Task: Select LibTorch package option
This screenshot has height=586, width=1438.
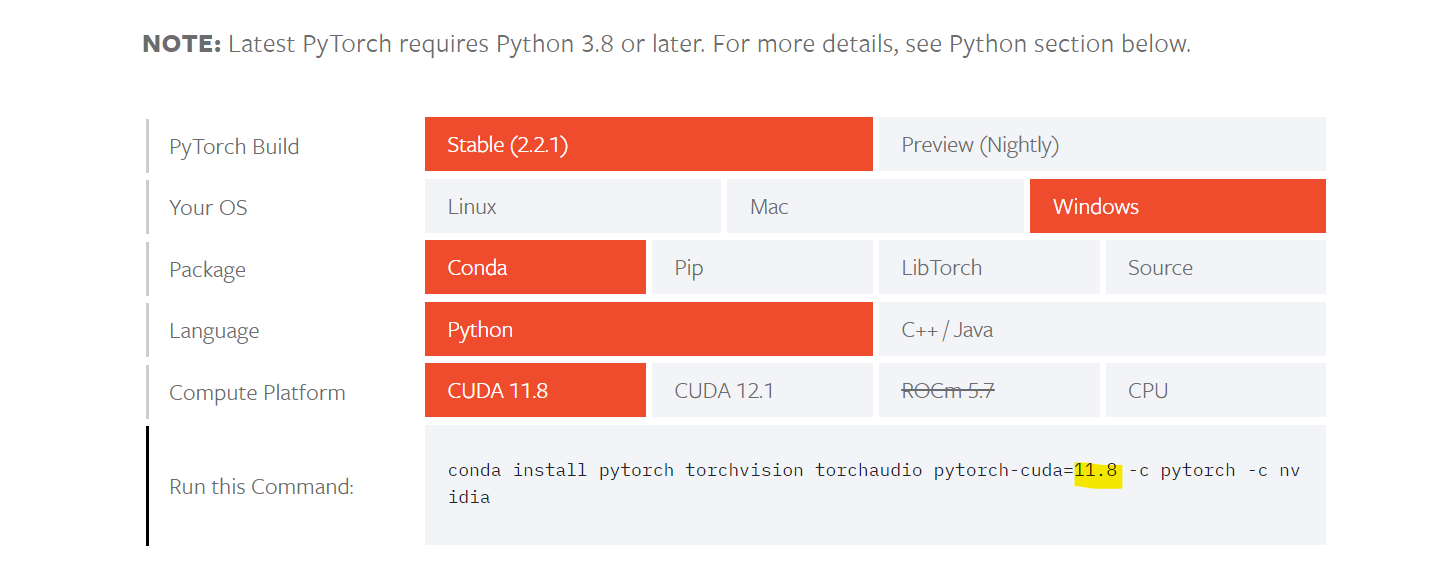Action: 989,267
